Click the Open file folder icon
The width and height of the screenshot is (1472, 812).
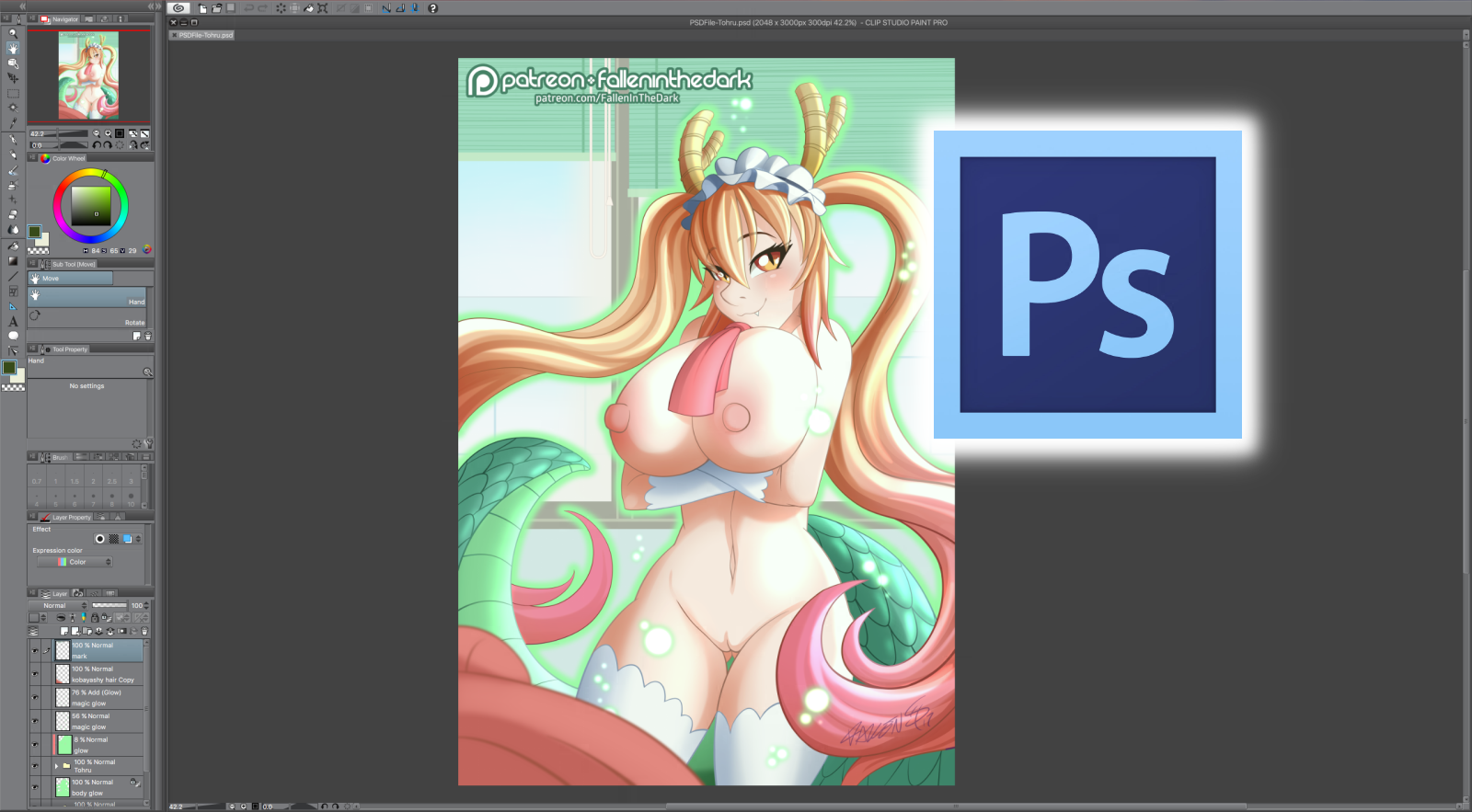point(217,8)
